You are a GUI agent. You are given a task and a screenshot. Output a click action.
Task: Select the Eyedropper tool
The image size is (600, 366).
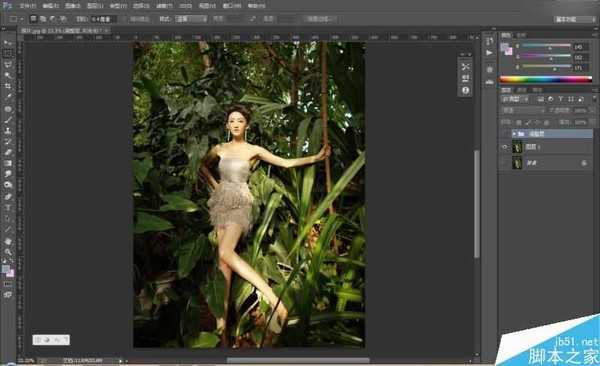coord(8,97)
